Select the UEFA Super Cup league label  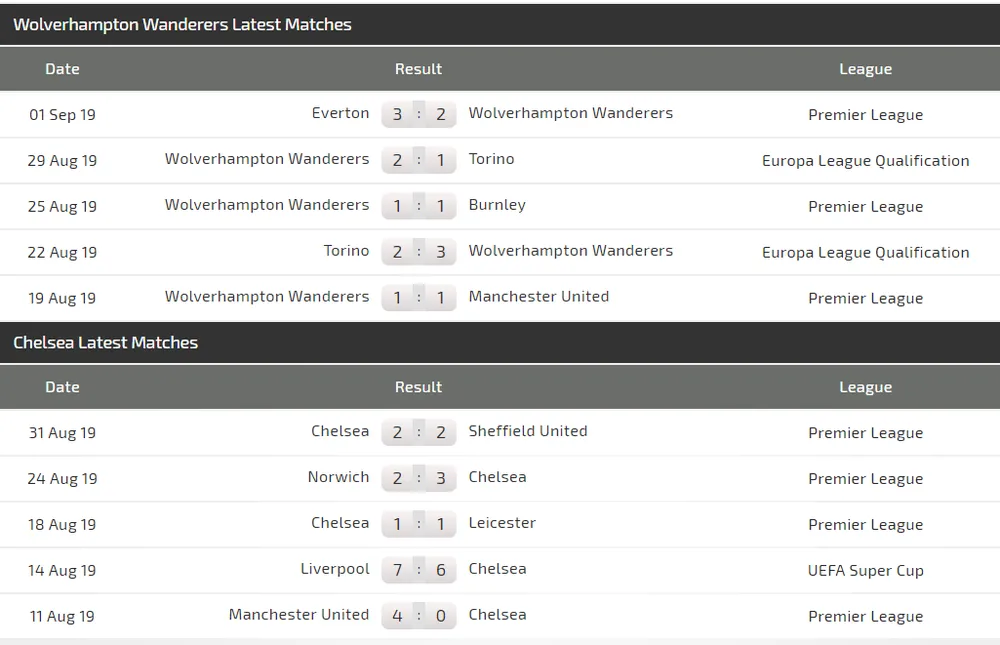pos(865,570)
